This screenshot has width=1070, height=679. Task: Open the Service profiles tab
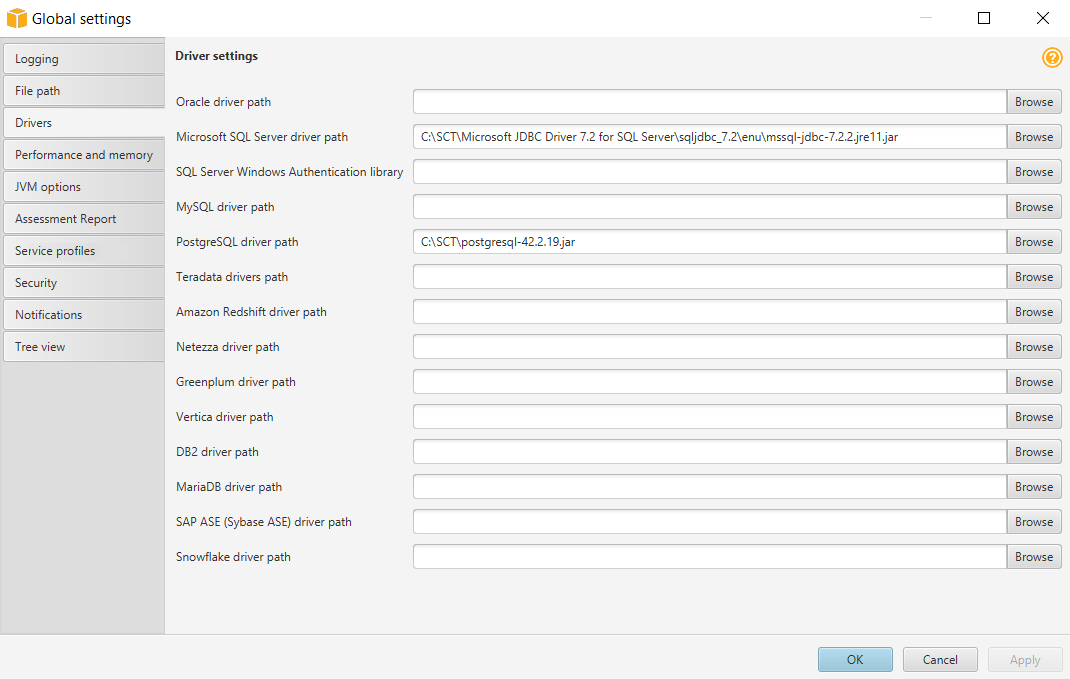point(82,251)
